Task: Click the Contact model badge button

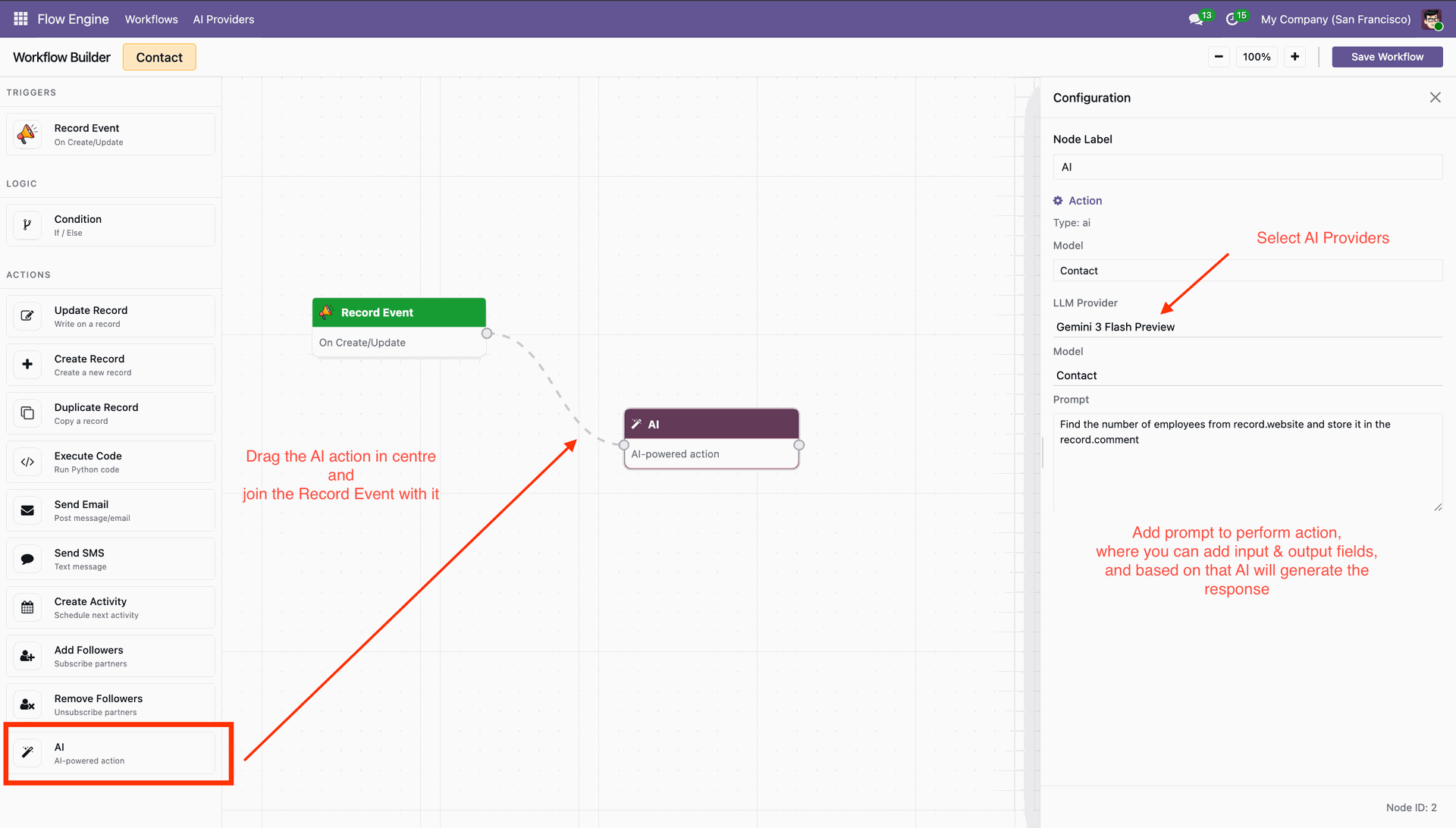Action: 159,57
